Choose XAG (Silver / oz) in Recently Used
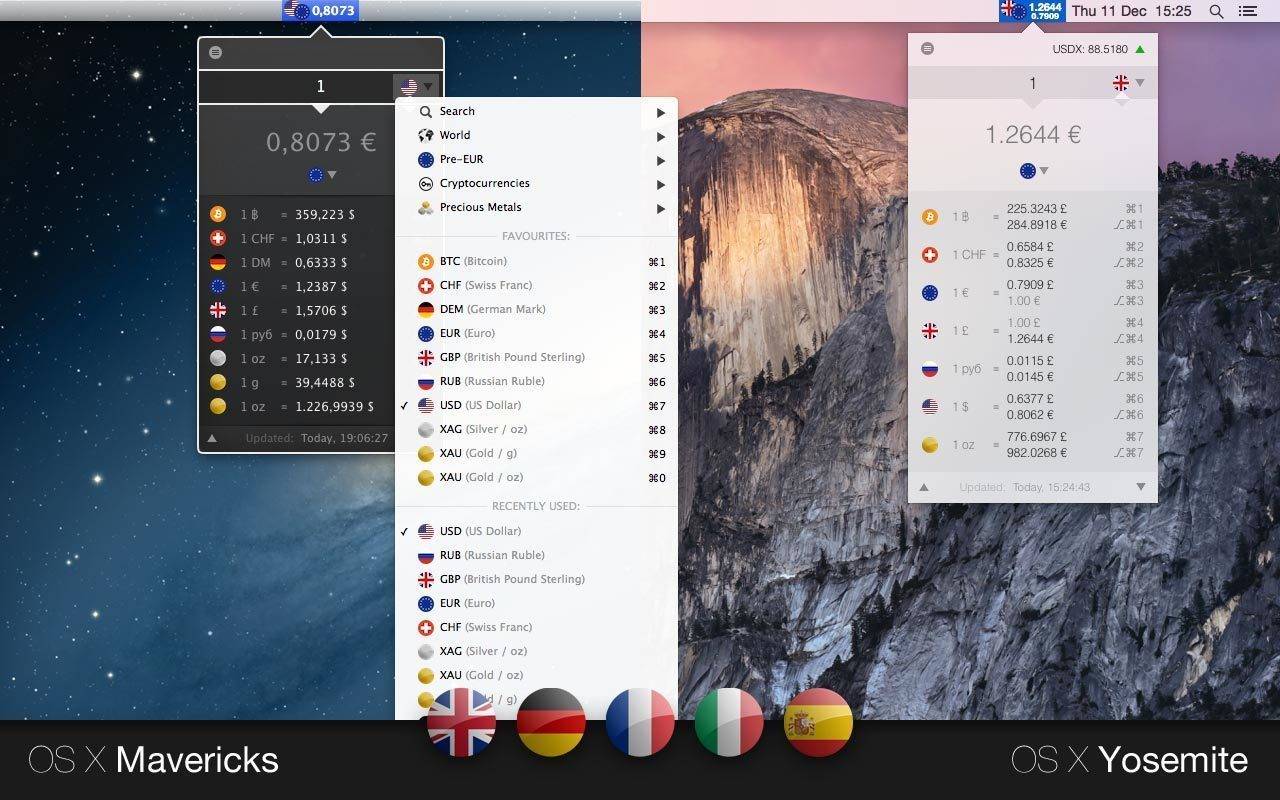Viewport: 1280px width, 800px height. 536,651
